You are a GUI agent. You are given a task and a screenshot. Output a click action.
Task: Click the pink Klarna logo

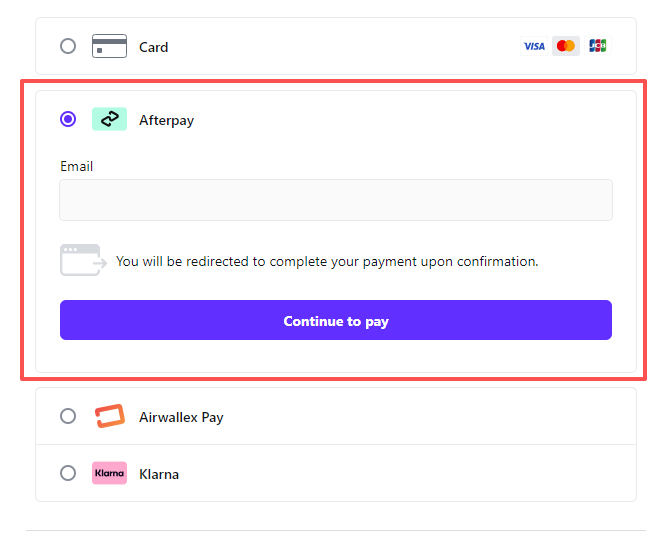[x=109, y=473]
